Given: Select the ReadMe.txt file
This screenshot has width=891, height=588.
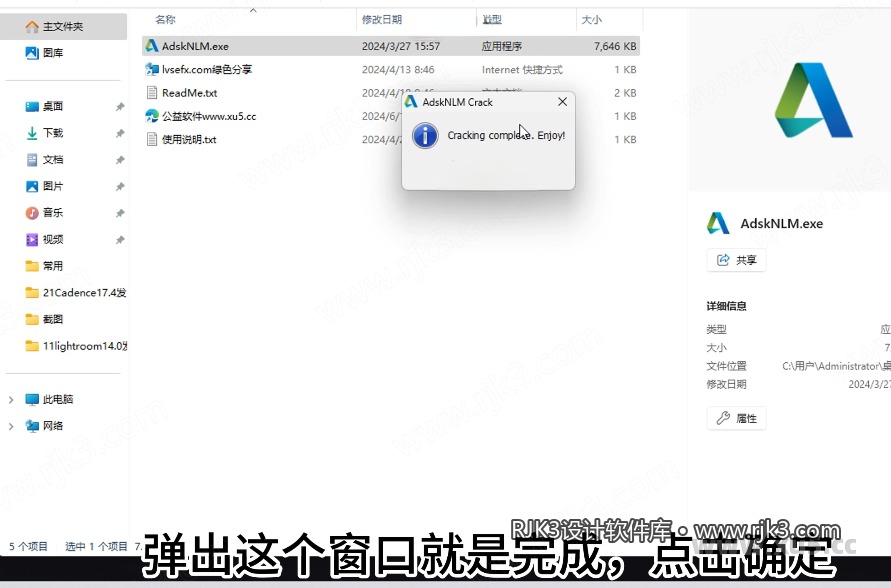Looking at the screenshot, I should 189,93.
